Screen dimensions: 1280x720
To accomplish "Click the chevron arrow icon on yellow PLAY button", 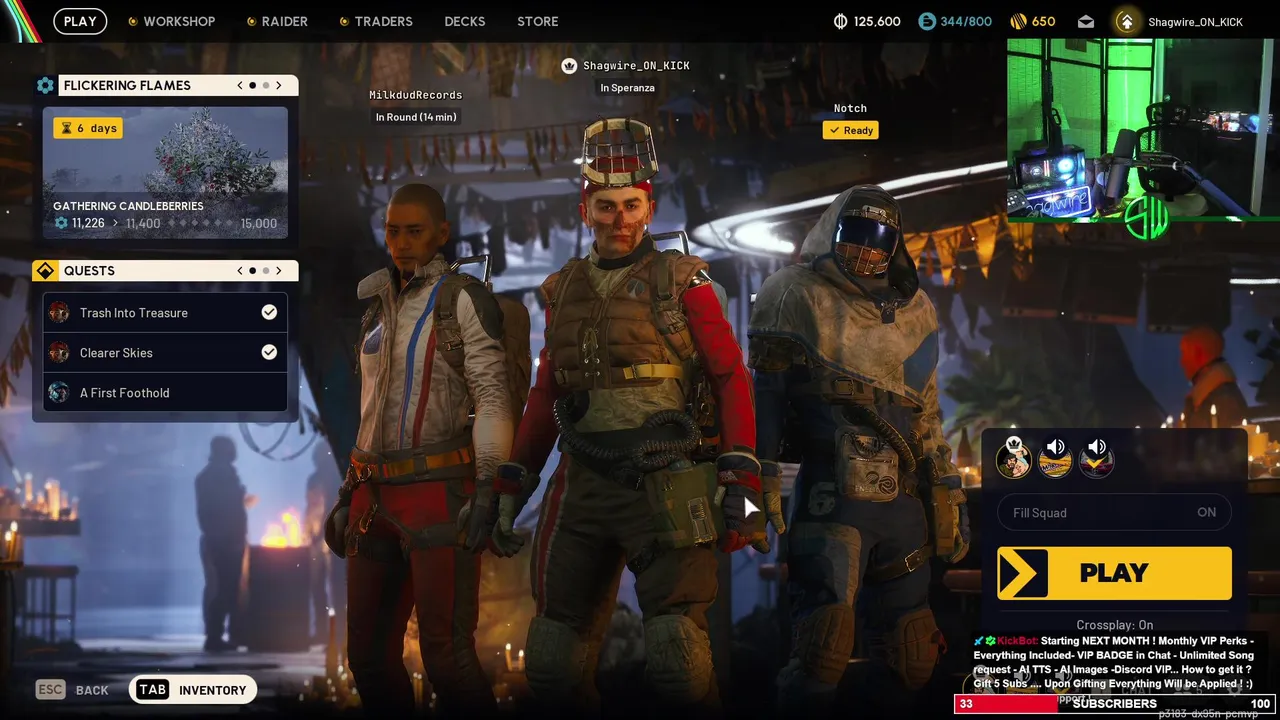I will (1022, 573).
